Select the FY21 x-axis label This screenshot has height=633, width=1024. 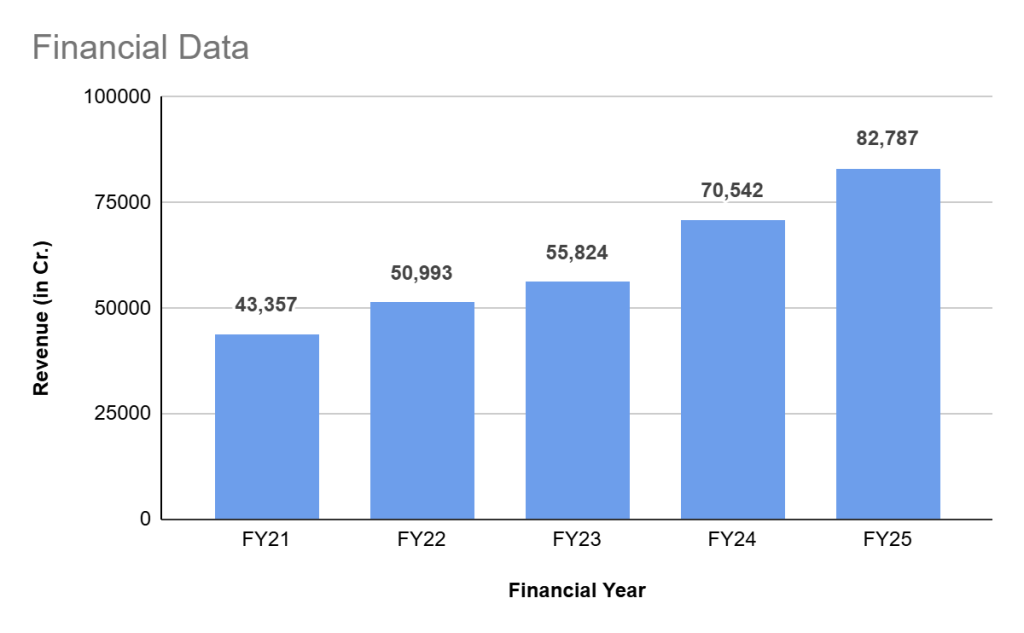click(267, 540)
